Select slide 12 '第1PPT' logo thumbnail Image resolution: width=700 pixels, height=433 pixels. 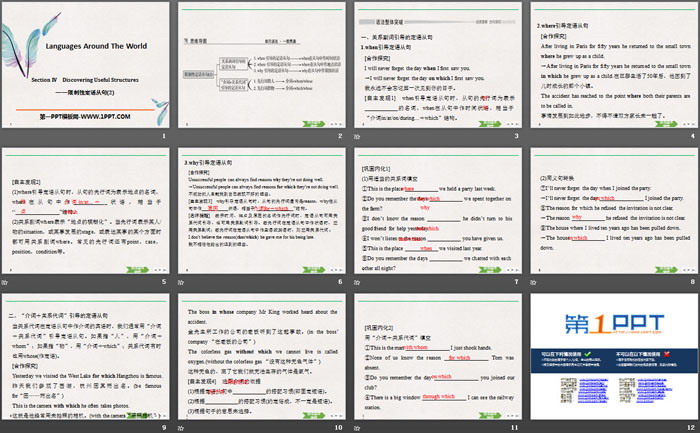point(614,357)
